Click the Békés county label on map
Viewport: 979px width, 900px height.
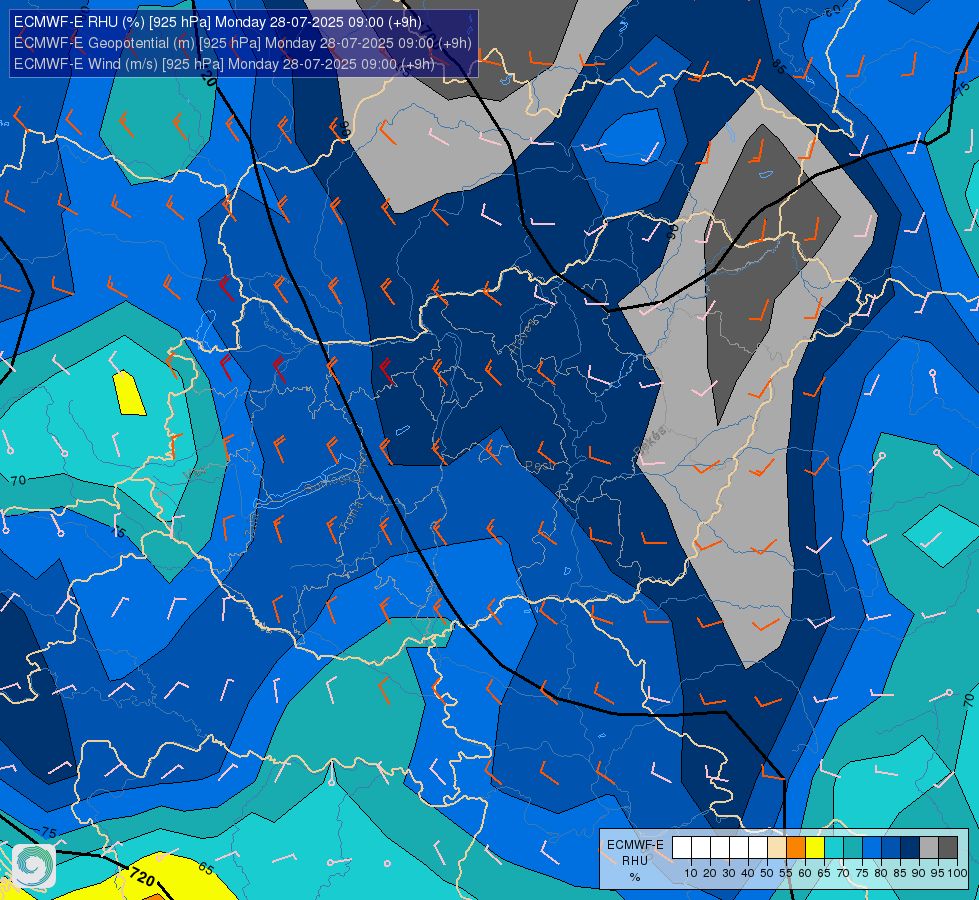[650, 441]
